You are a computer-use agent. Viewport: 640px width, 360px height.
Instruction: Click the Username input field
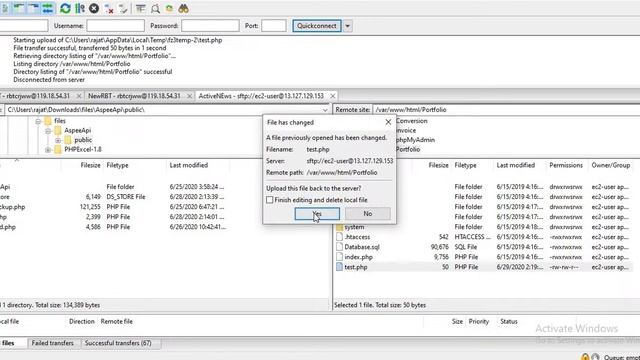point(116,26)
